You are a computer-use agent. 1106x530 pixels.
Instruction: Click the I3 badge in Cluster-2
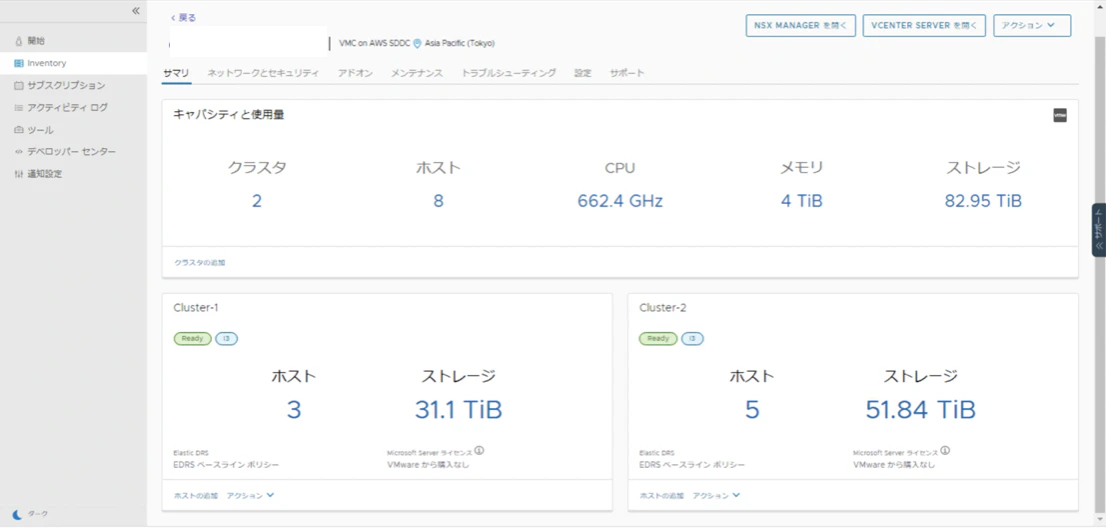click(x=692, y=339)
